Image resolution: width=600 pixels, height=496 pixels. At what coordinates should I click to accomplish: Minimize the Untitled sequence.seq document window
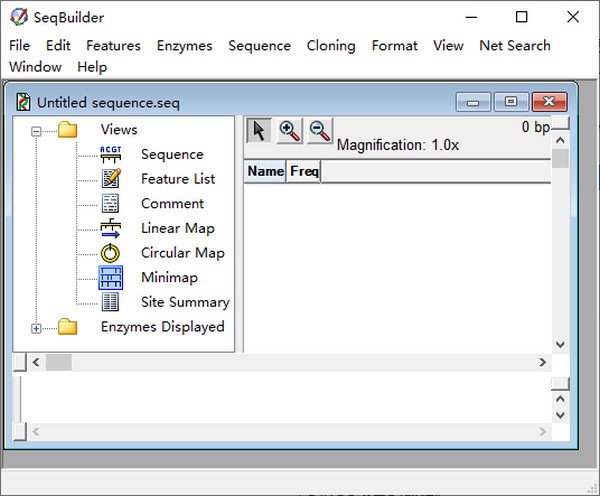click(473, 102)
